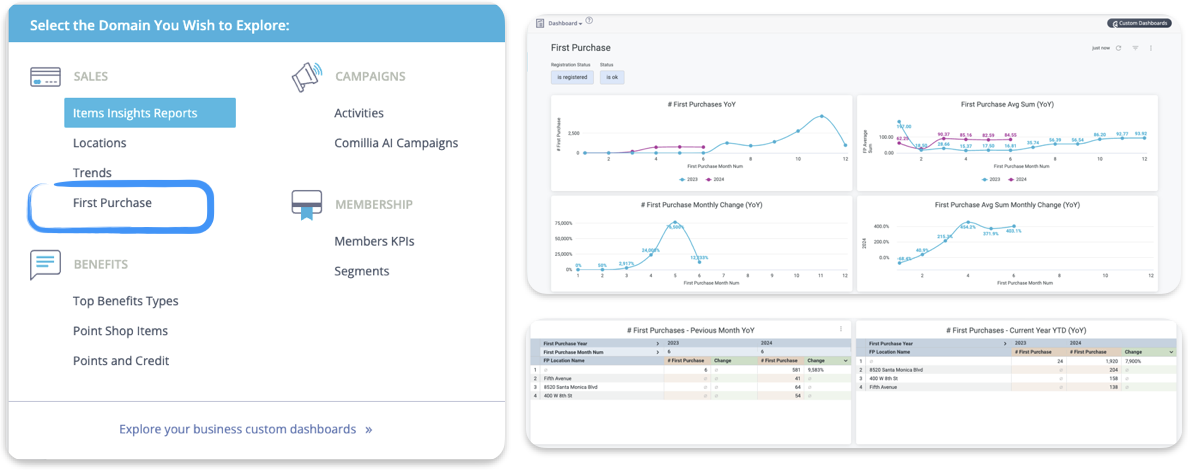
Task: Click the 93.92 data point in Avg Sum chart
Action: click(x=1144, y=138)
